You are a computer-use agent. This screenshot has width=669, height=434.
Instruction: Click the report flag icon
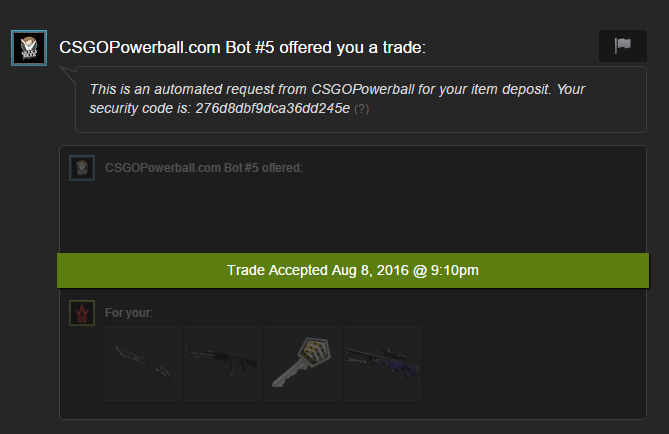pyautogui.click(x=622, y=46)
